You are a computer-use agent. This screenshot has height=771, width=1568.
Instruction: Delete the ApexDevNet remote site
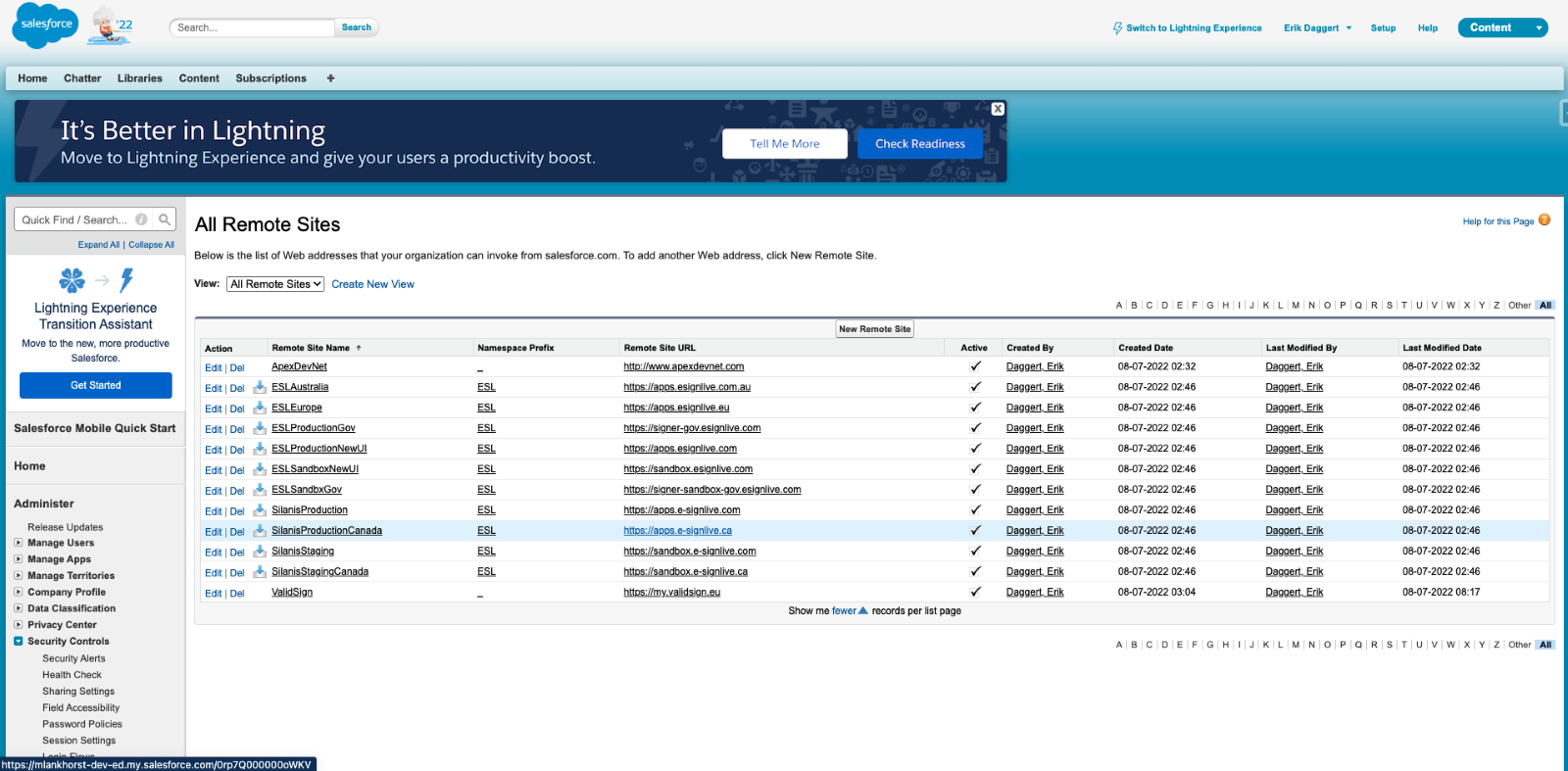click(x=237, y=368)
